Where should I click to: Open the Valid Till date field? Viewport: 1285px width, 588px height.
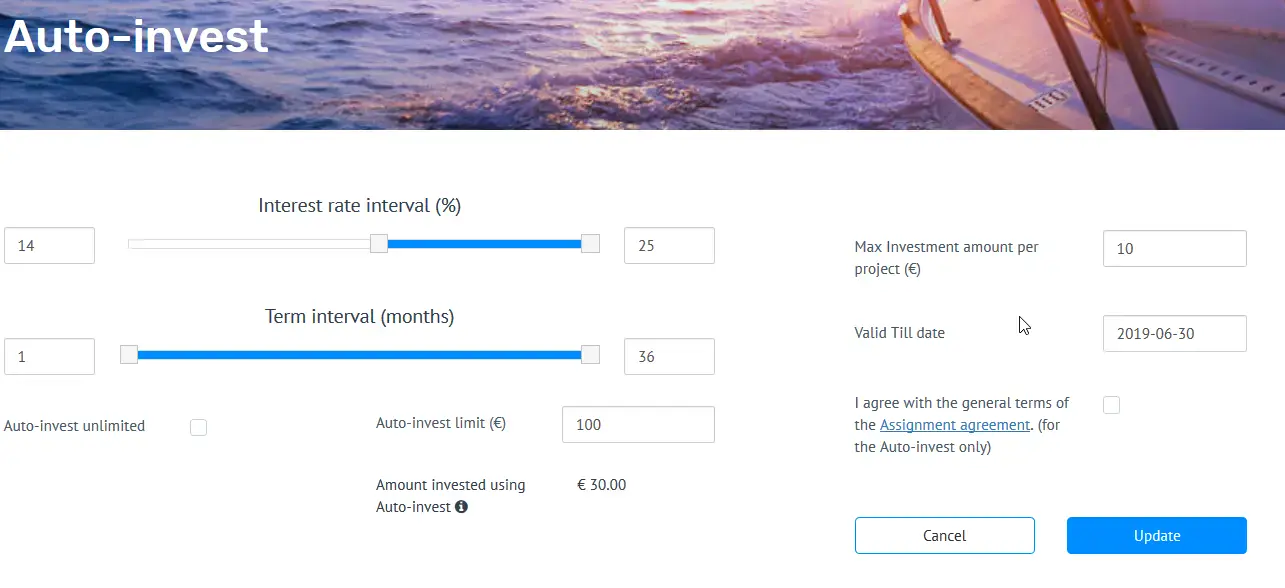tap(1175, 334)
